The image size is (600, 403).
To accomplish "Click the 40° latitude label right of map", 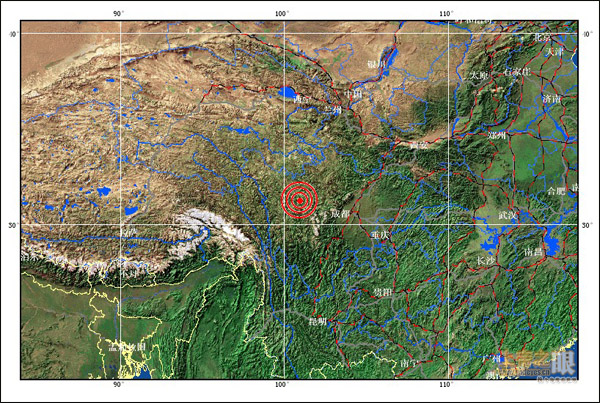I will tap(587, 34).
